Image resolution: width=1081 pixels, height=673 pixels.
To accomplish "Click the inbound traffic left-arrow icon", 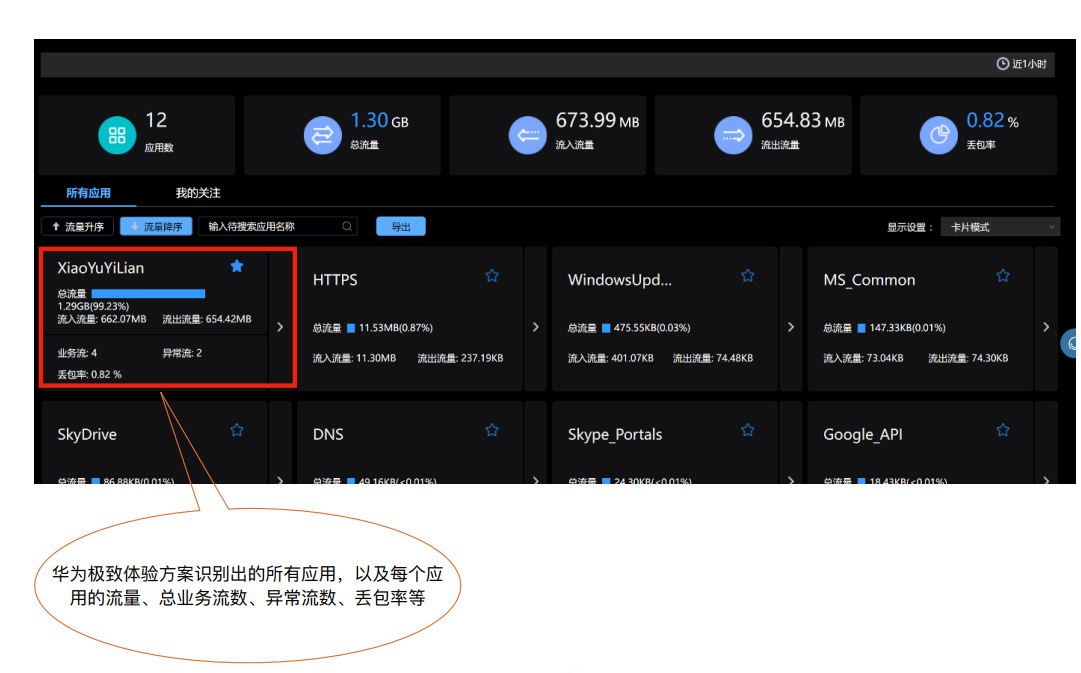I will click(x=527, y=135).
